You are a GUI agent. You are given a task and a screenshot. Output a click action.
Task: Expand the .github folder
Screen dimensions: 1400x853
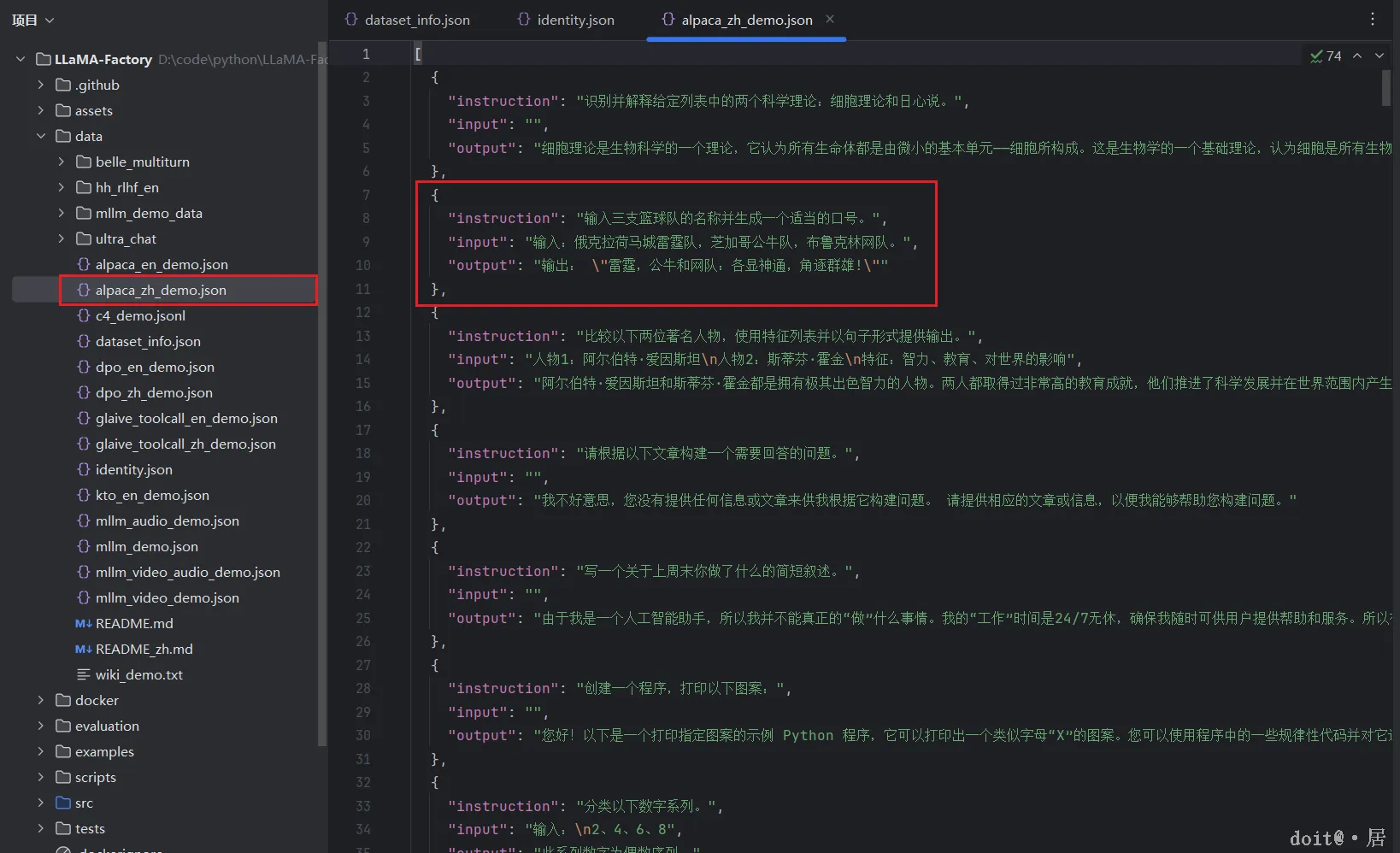(40, 85)
